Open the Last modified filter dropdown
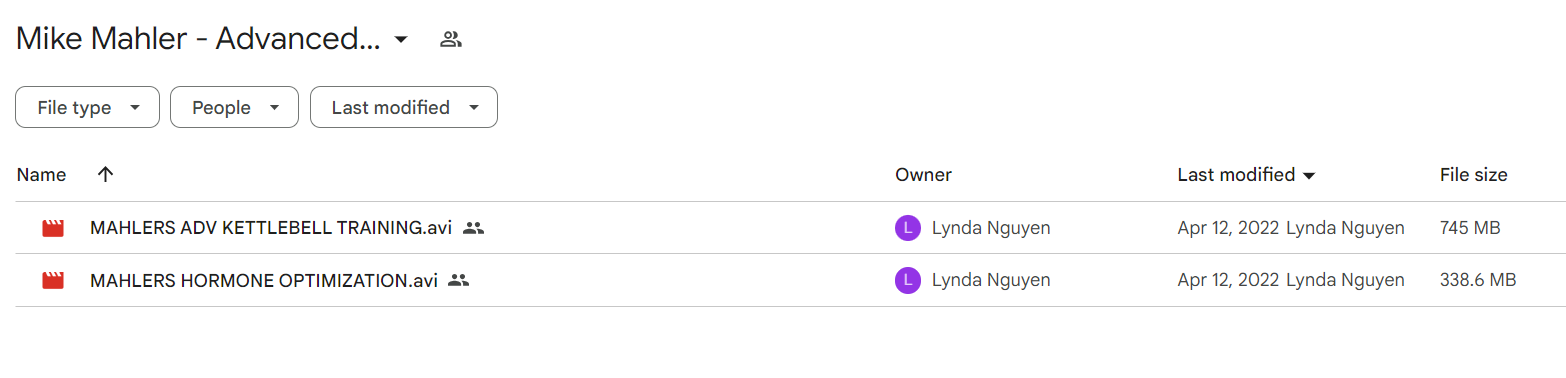Image resolution: width=1566 pixels, height=378 pixels. click(x=404, y=107)
